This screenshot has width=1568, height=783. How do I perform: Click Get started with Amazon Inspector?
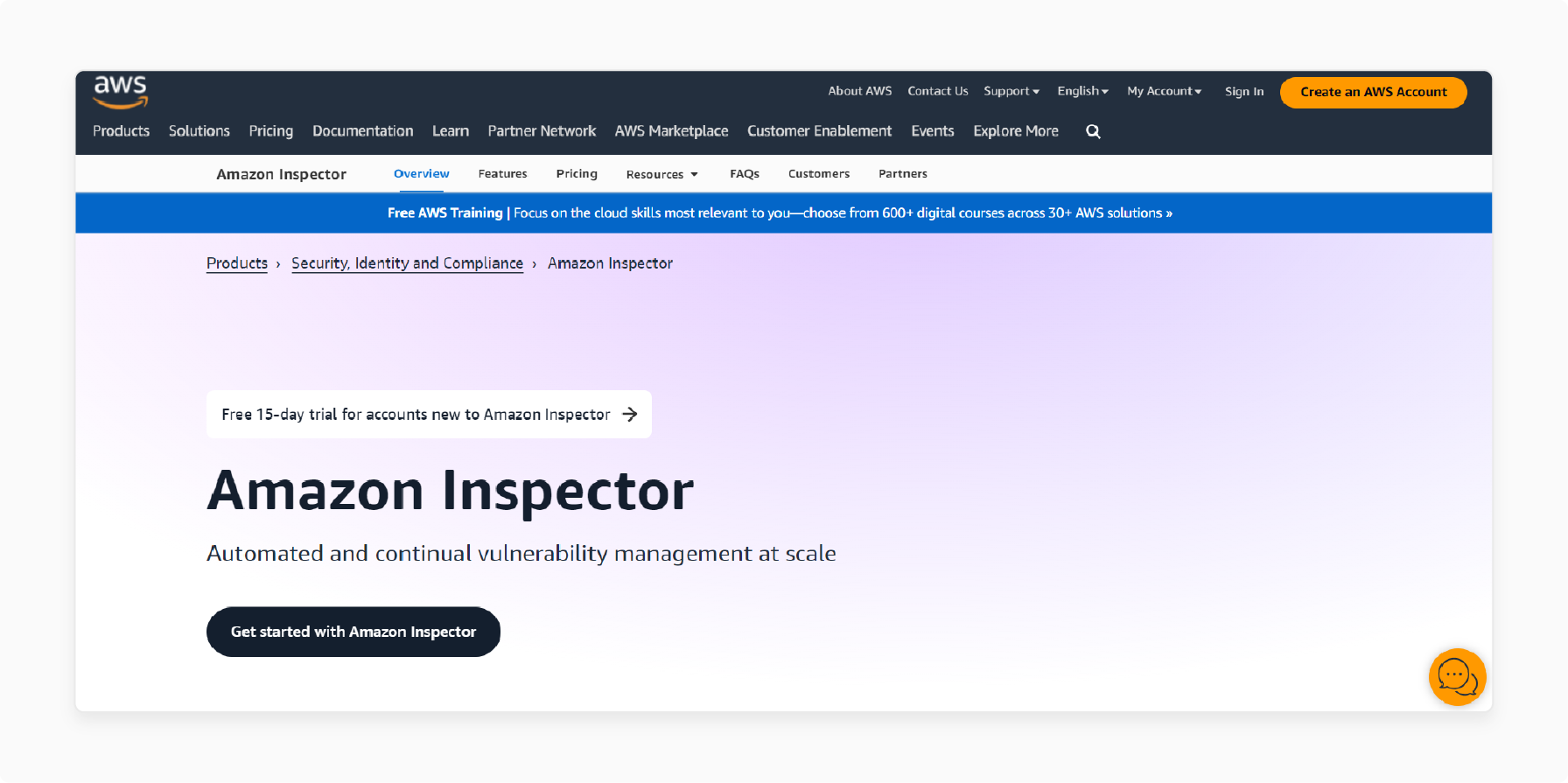click(353, 632)
